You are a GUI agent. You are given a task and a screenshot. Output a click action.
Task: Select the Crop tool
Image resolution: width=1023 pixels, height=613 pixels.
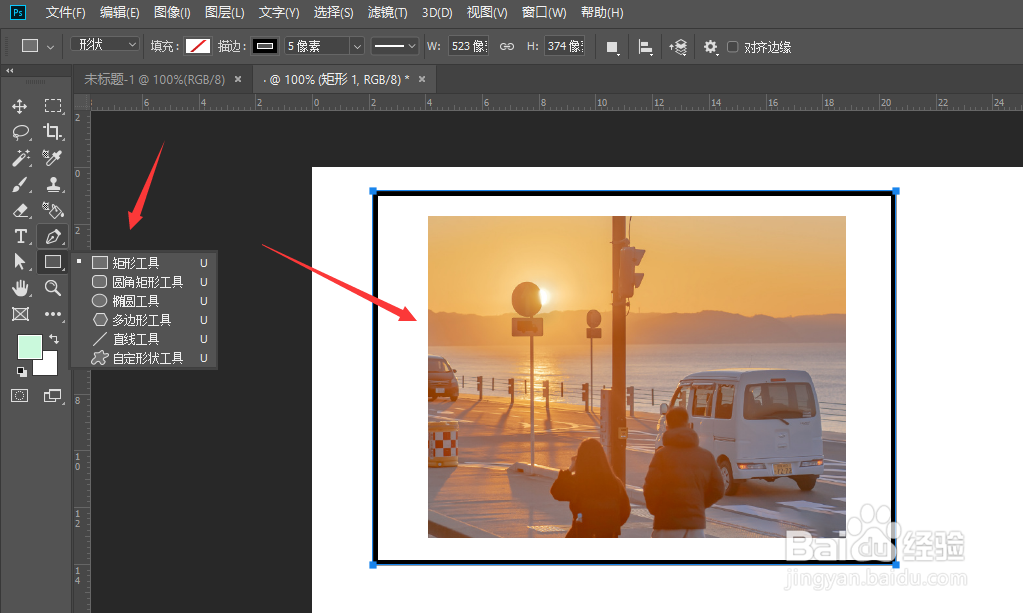(x=53, y=132)
